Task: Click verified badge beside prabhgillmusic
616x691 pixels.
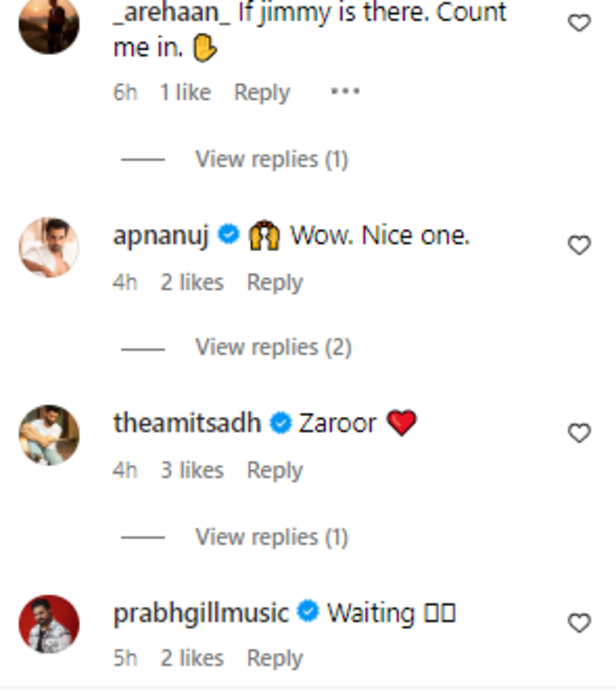Action: 309,612
